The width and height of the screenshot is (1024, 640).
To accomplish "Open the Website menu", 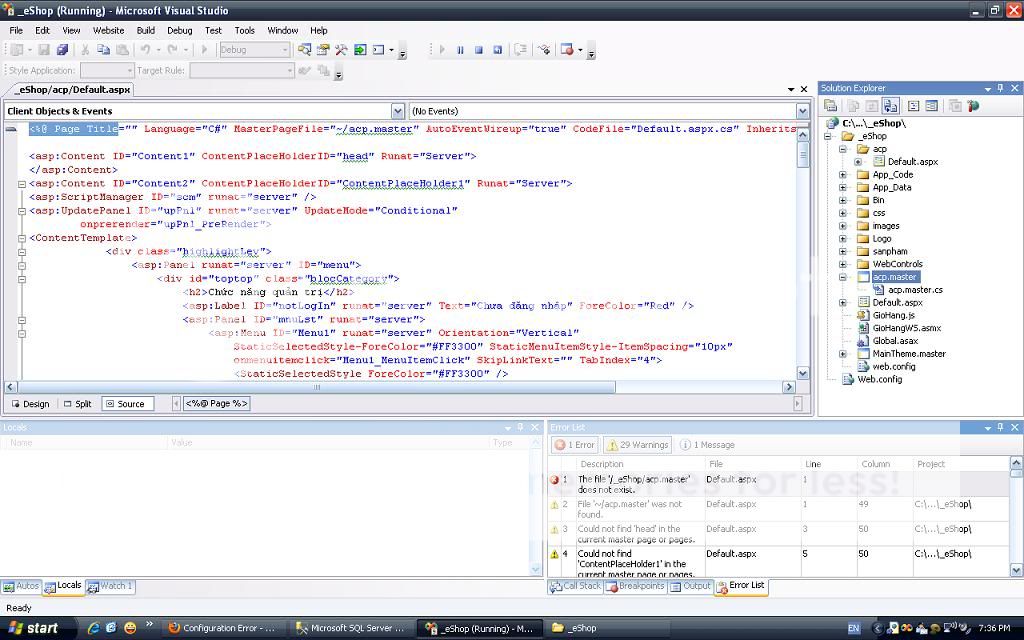I will point(108,31).
